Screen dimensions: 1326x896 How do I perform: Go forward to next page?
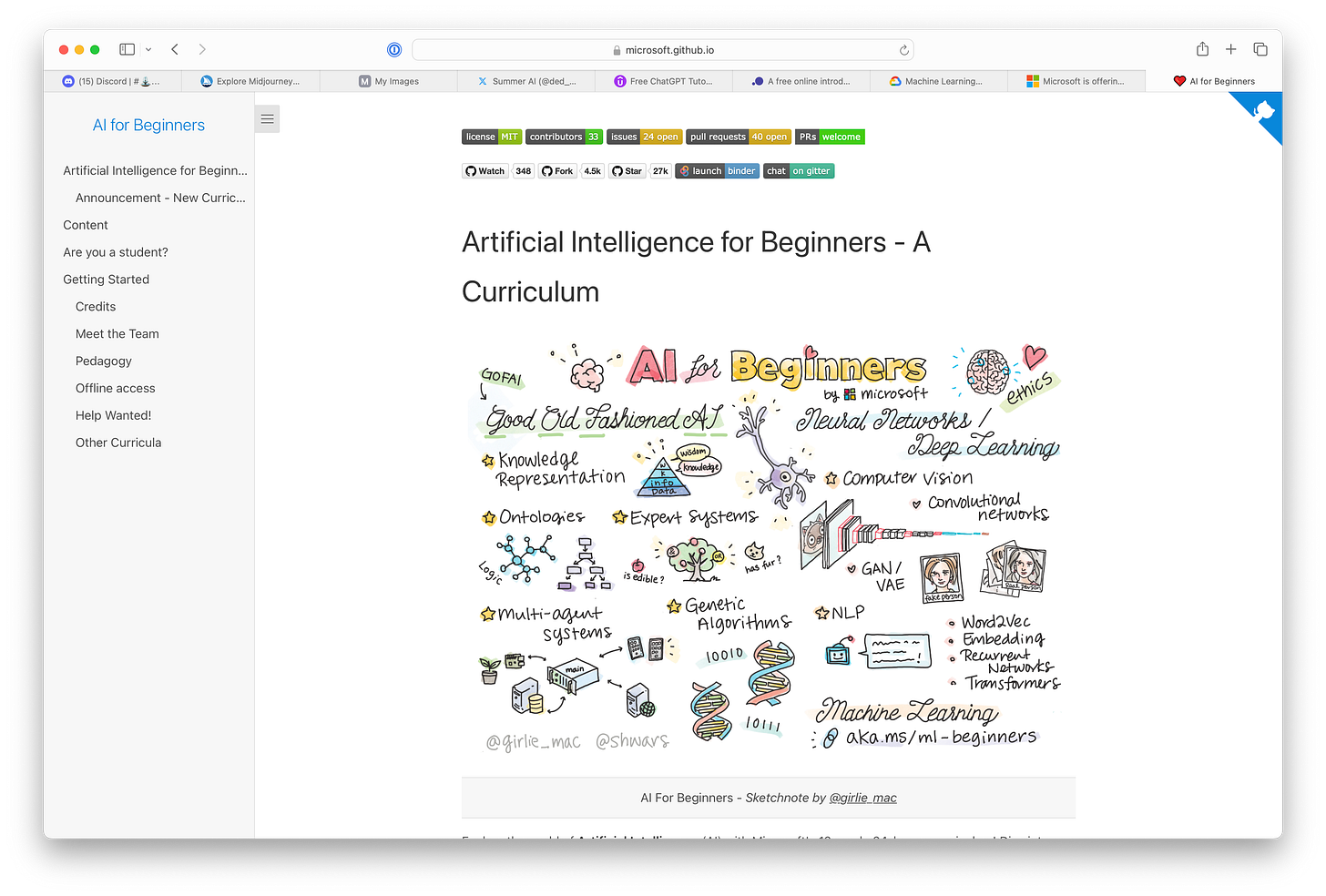pyautogui.click(x=202, y=49)
